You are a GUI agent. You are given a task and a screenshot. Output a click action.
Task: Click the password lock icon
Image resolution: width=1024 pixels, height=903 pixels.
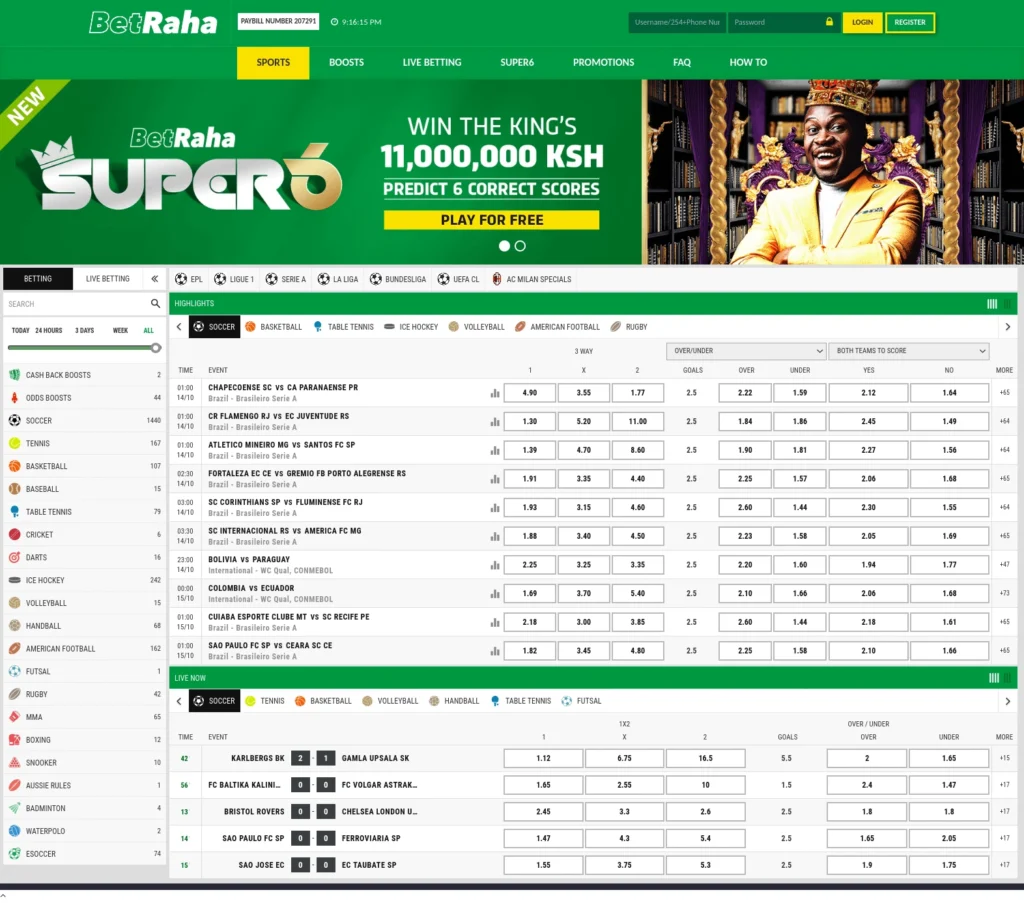(x=829, y=22)
